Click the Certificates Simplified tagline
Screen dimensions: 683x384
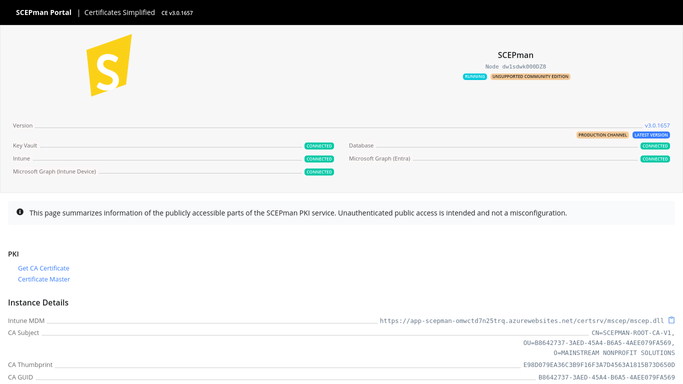click(119, 13)
